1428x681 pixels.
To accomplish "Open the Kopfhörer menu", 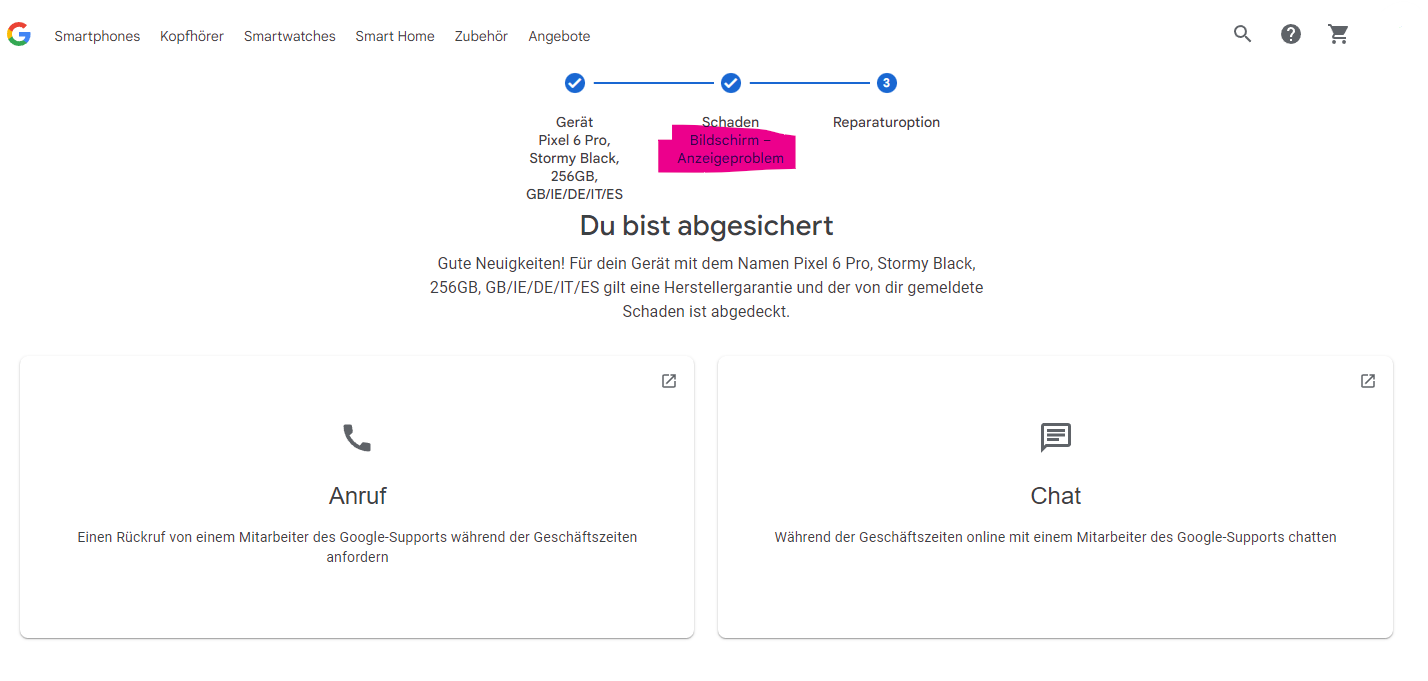I will (192, 36).
